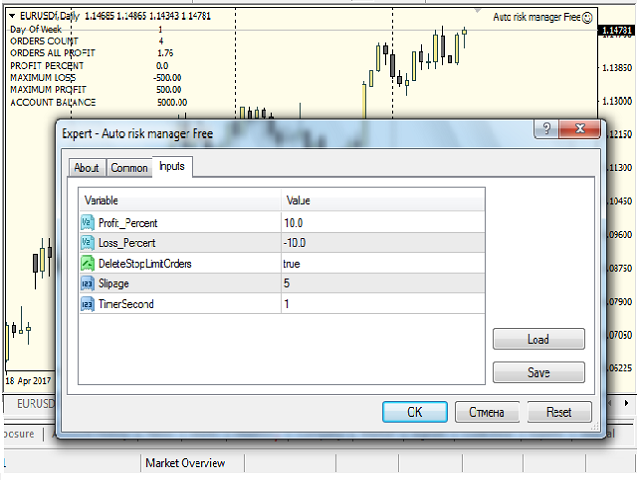Switch to the Common tab
The image size is (640, 480).
[129, 168]
